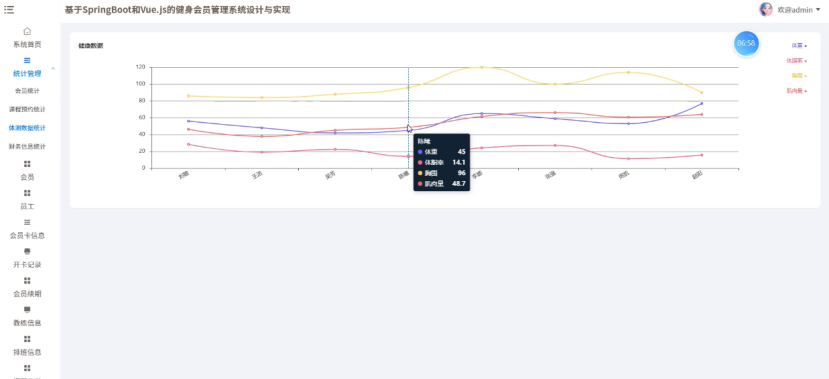
Task: Open the 欢迎admin user dropdown arrow
Action: click(818, 10)
